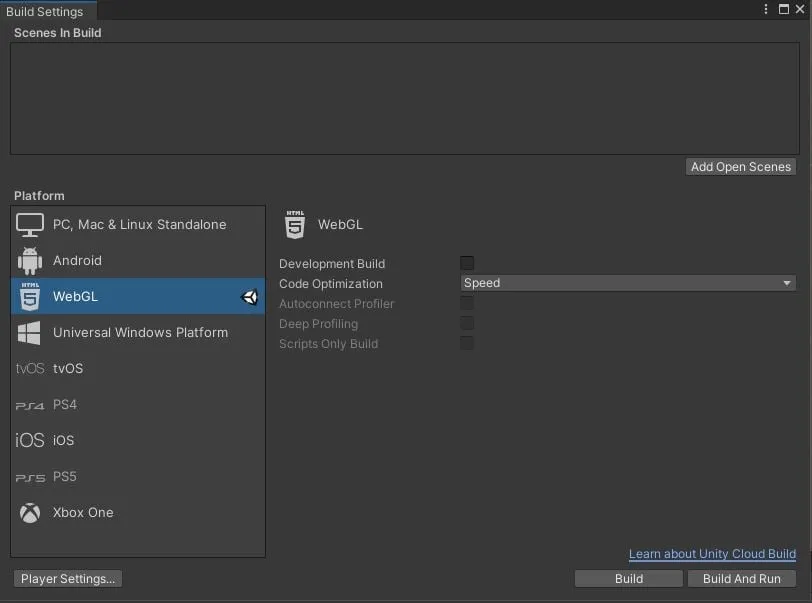Click the Unity logo on WebGL row
812x603 pixels.
coord(249,297)
